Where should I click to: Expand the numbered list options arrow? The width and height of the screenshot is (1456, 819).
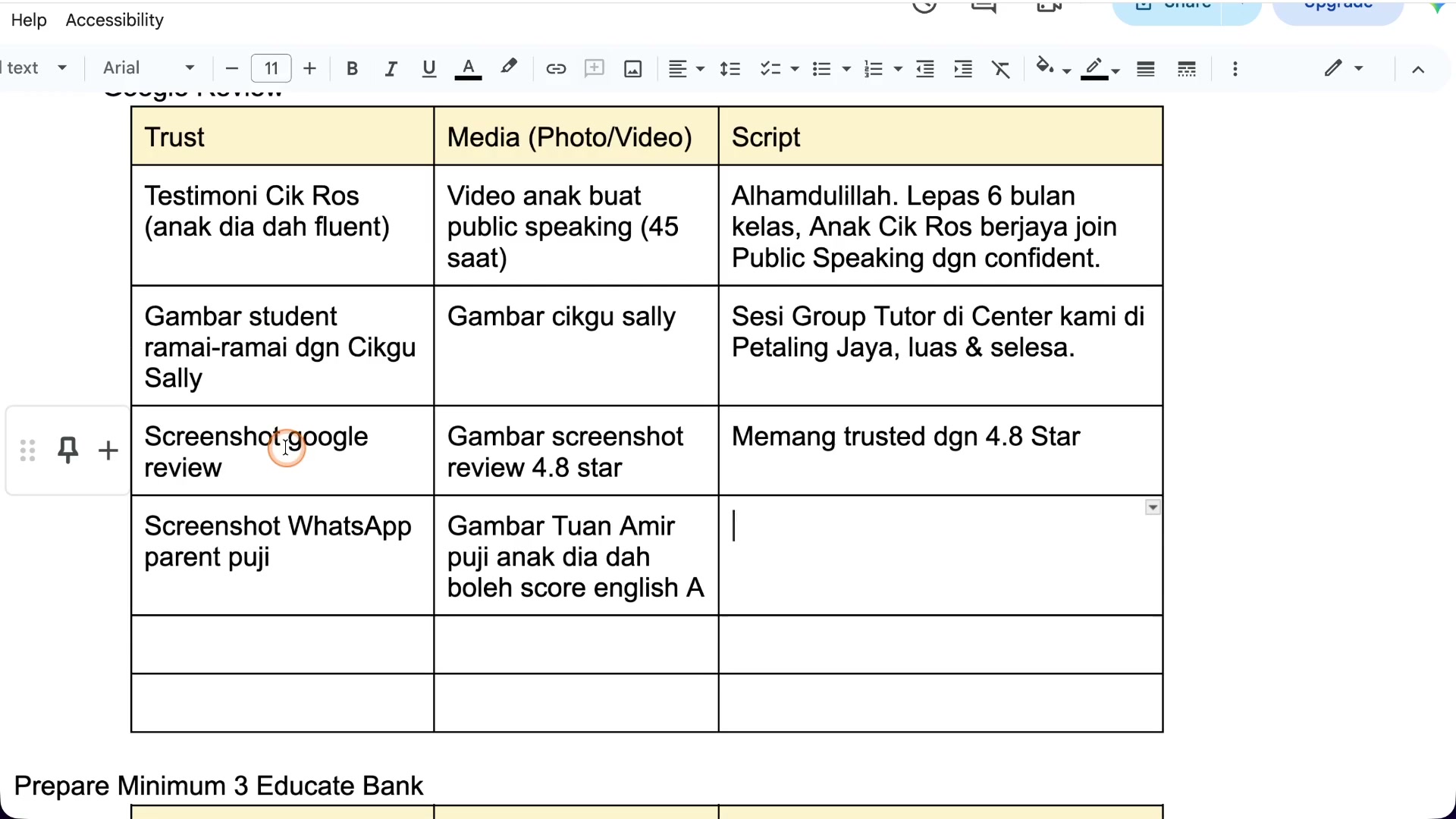[898, 69]
